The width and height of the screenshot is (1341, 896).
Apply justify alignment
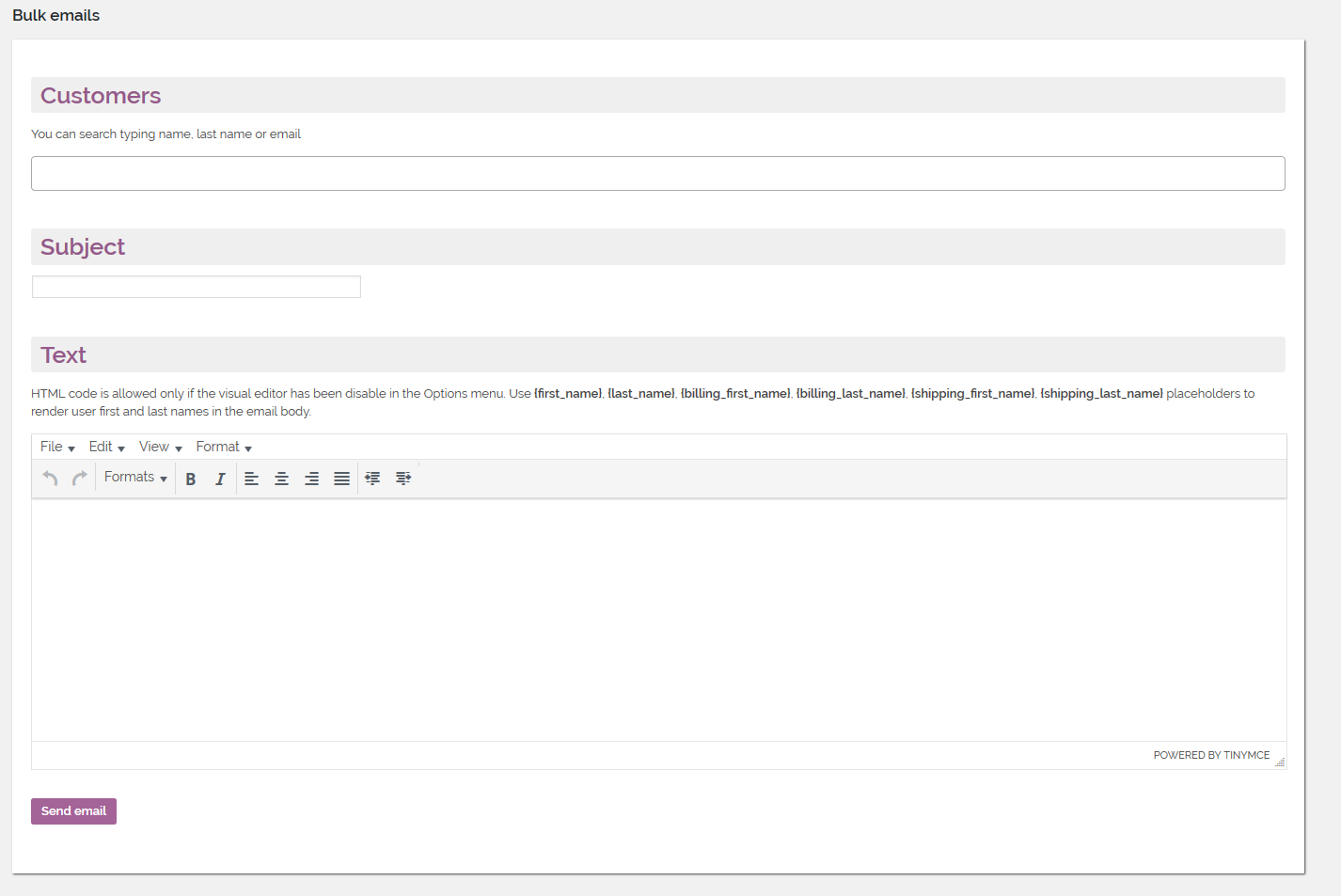341,479
